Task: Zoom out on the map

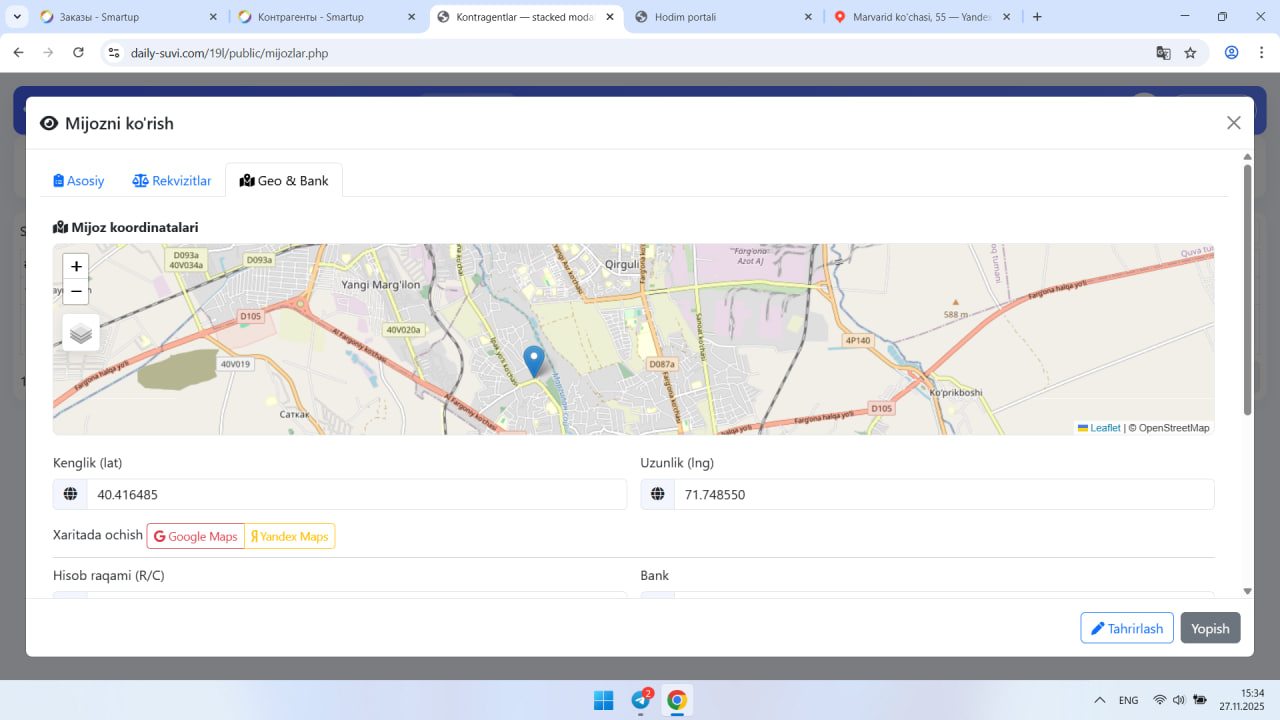Action: (76, 291)
